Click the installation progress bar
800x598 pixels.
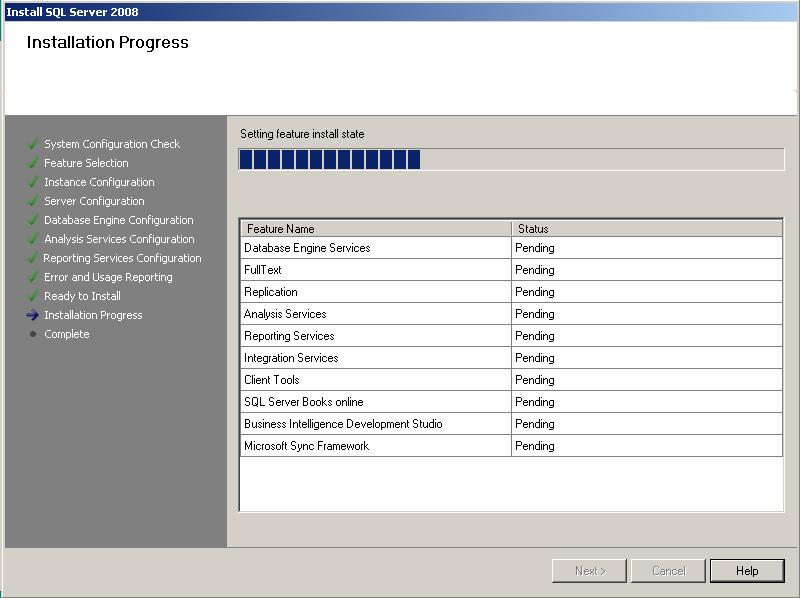[x=511, y=160]
